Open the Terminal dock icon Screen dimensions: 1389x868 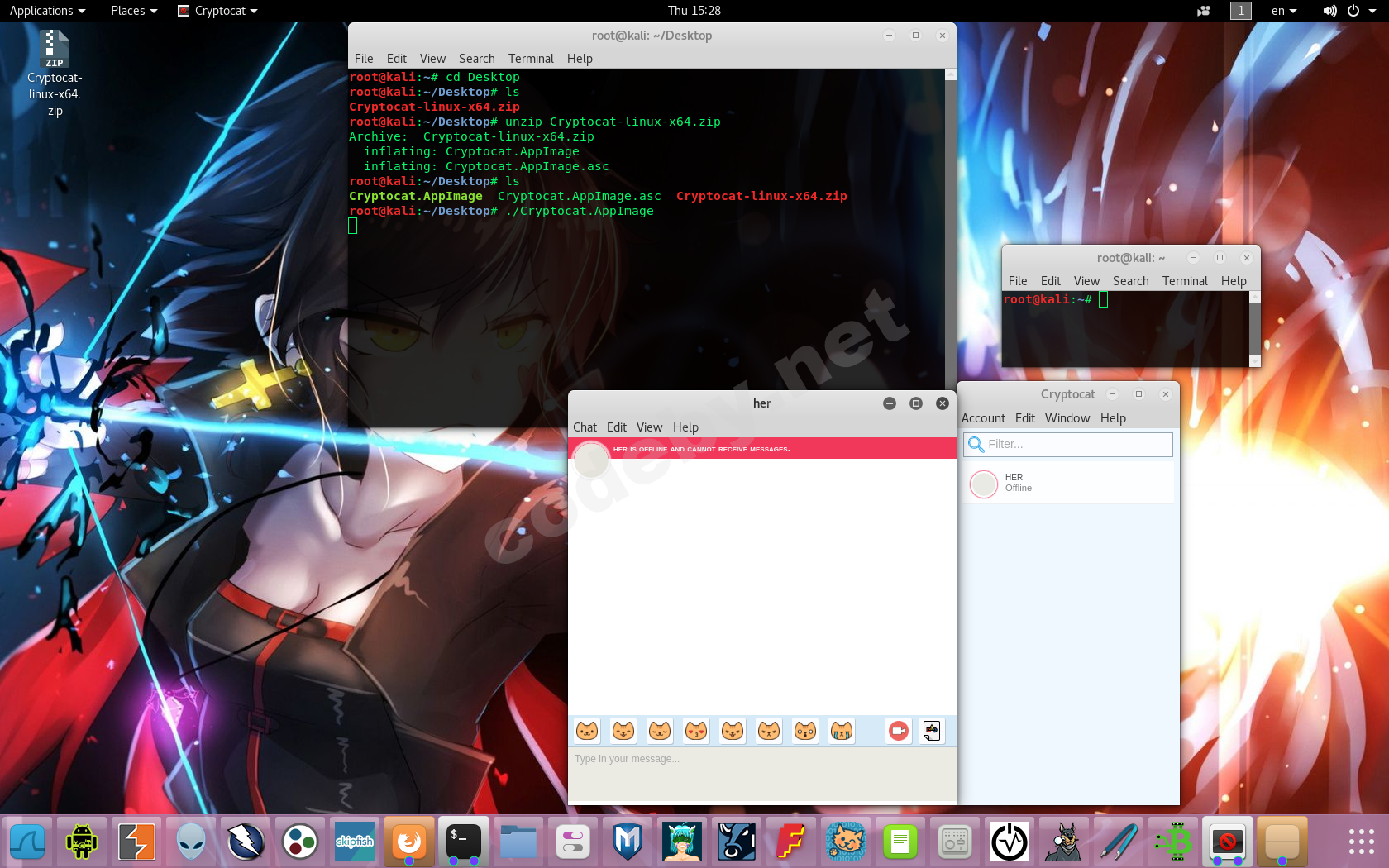464,842
